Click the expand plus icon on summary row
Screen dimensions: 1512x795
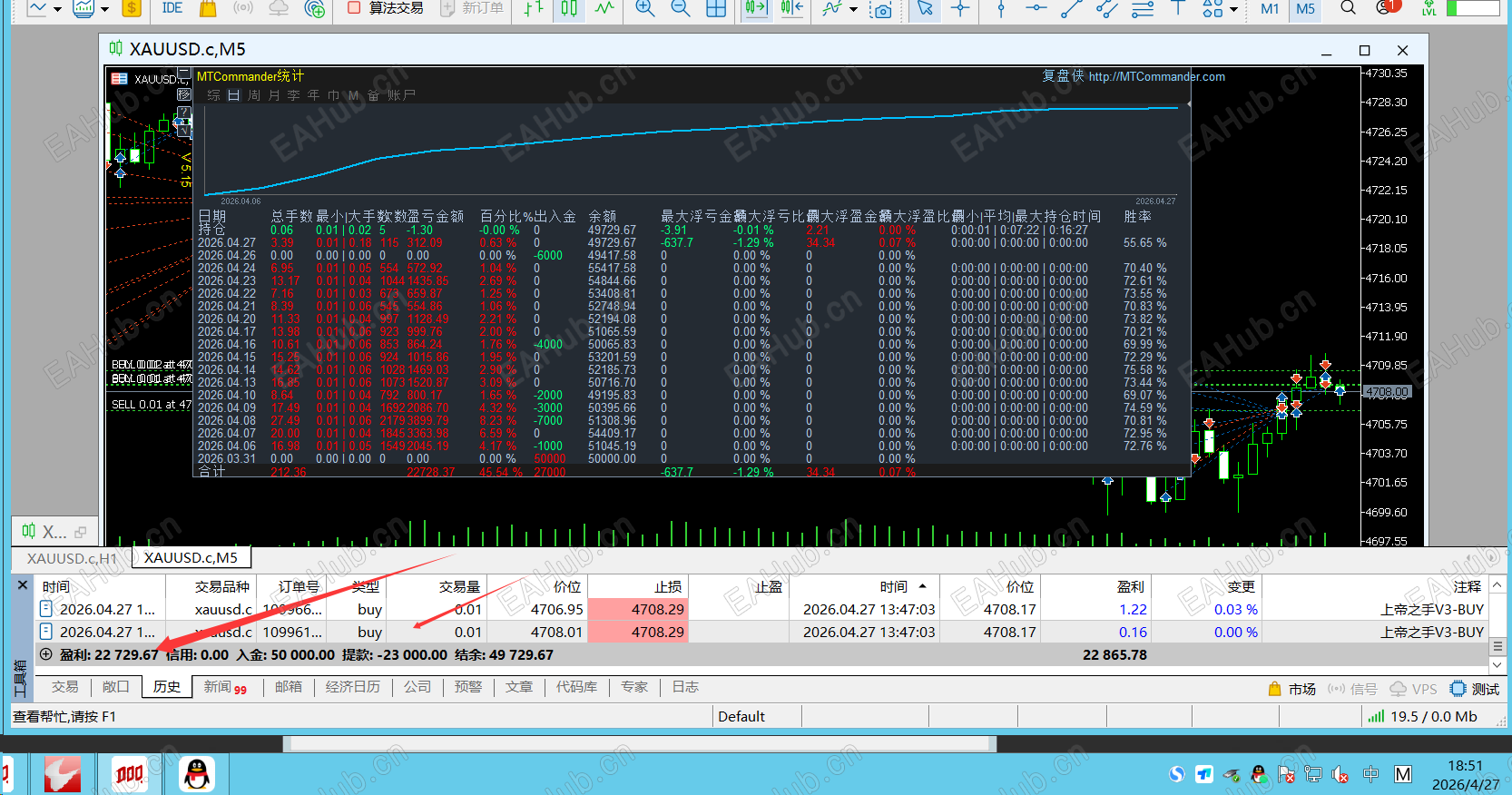point(46,654)
